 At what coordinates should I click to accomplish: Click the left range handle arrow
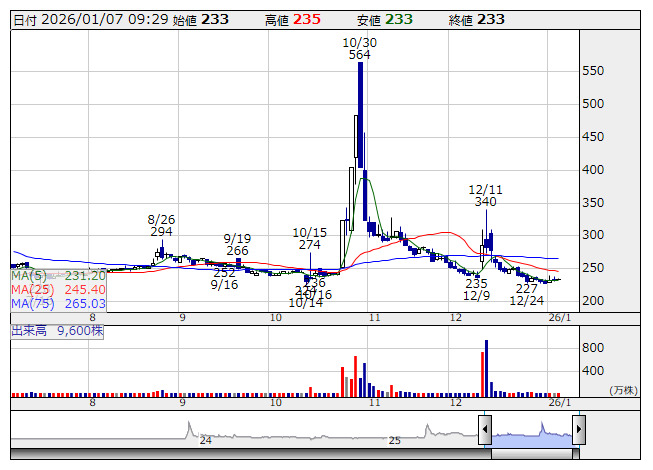click(x=485, y=430)
